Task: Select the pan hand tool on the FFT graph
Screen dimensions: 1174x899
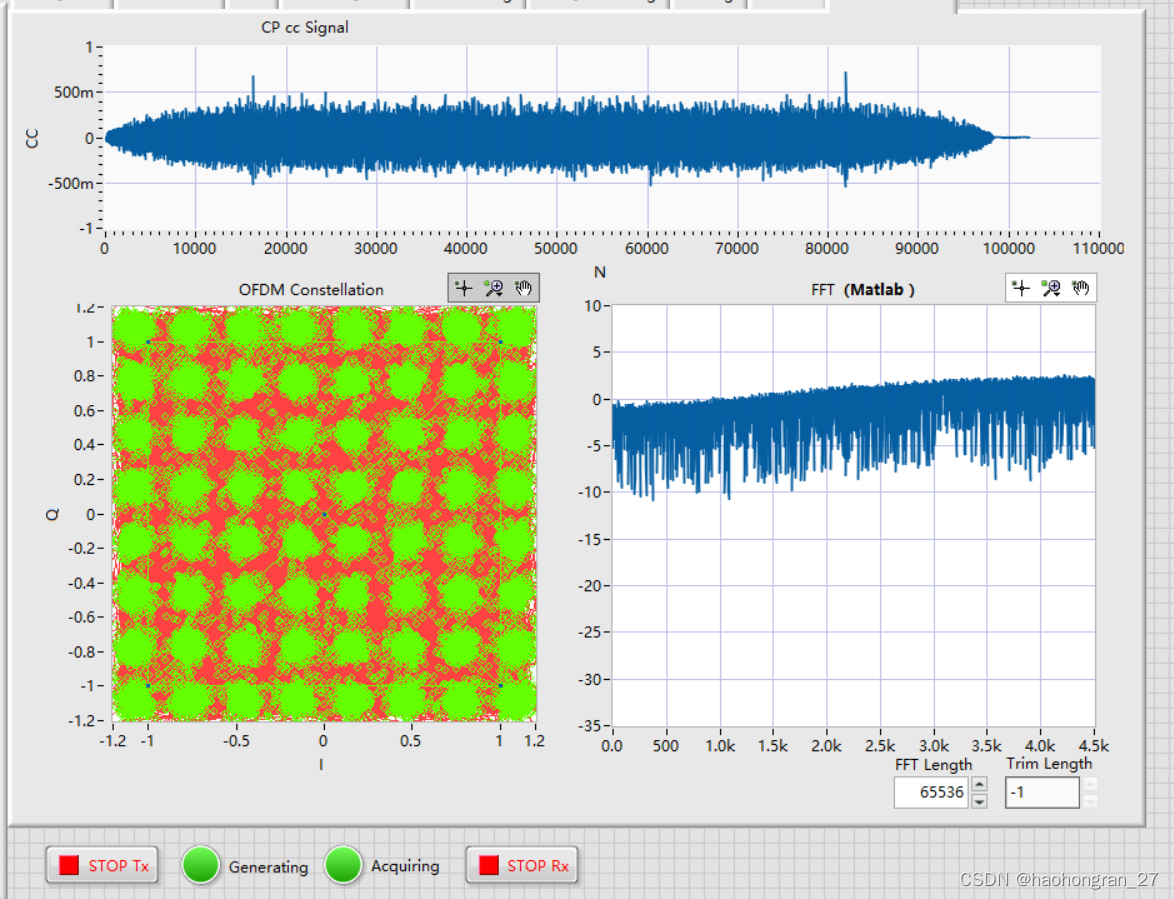Action: [1081, 288]
